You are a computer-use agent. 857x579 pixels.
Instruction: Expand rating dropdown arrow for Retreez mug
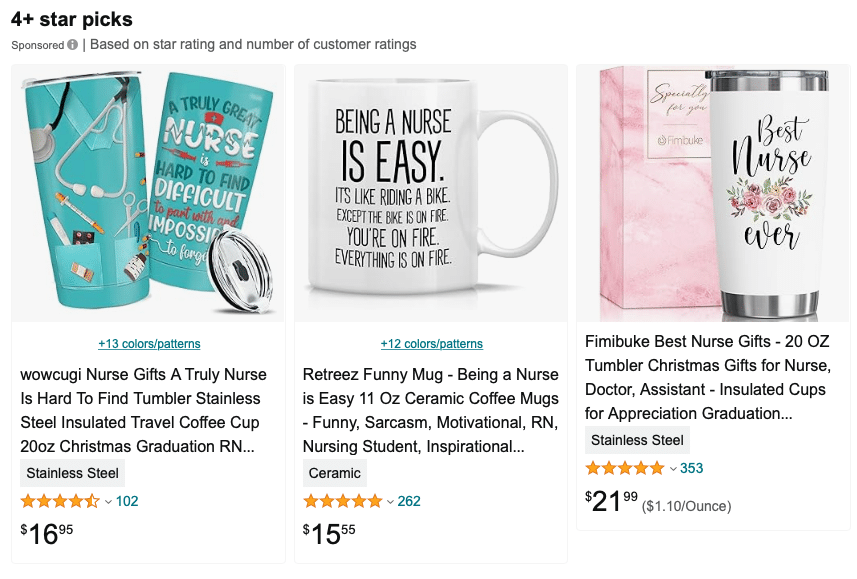[390, 502]
